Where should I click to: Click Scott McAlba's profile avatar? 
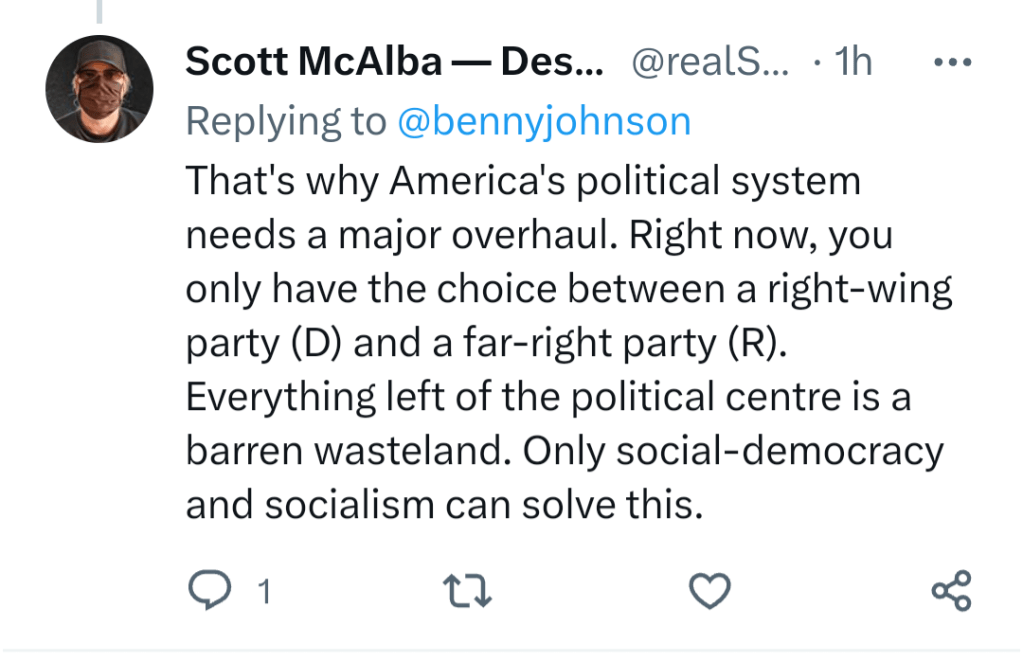99,89
